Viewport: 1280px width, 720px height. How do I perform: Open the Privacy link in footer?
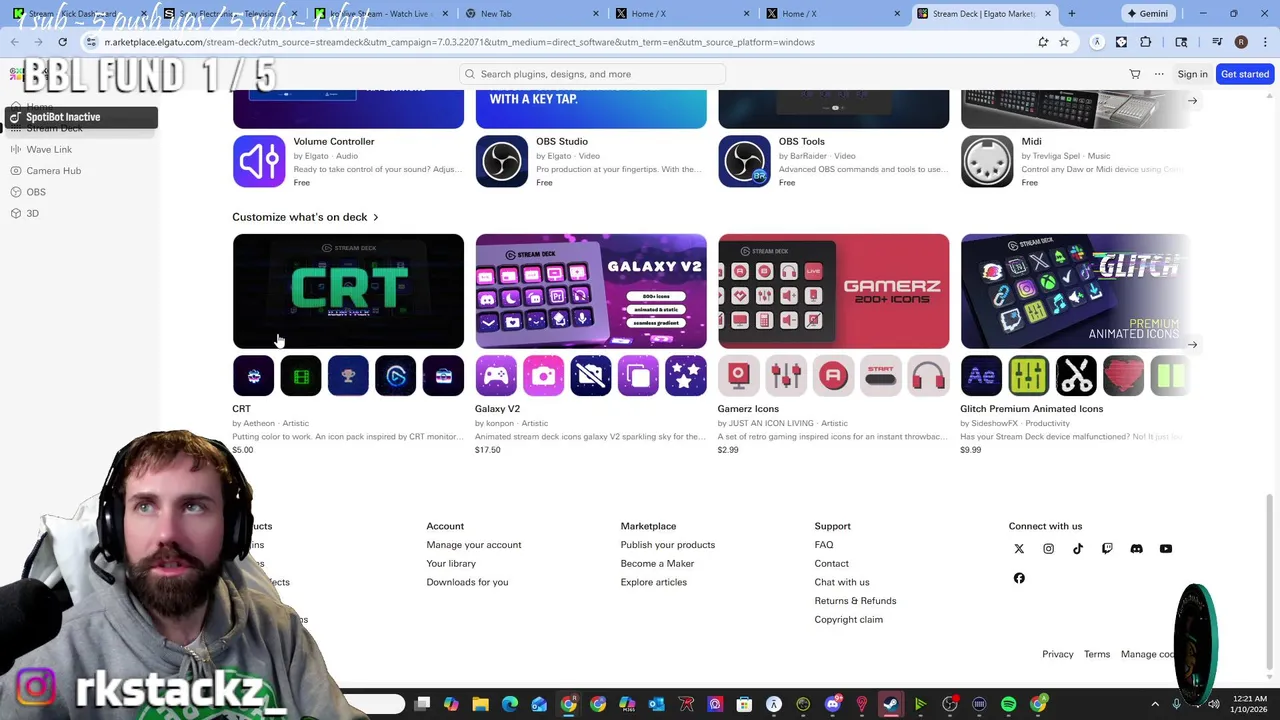tap(1058, 654)
